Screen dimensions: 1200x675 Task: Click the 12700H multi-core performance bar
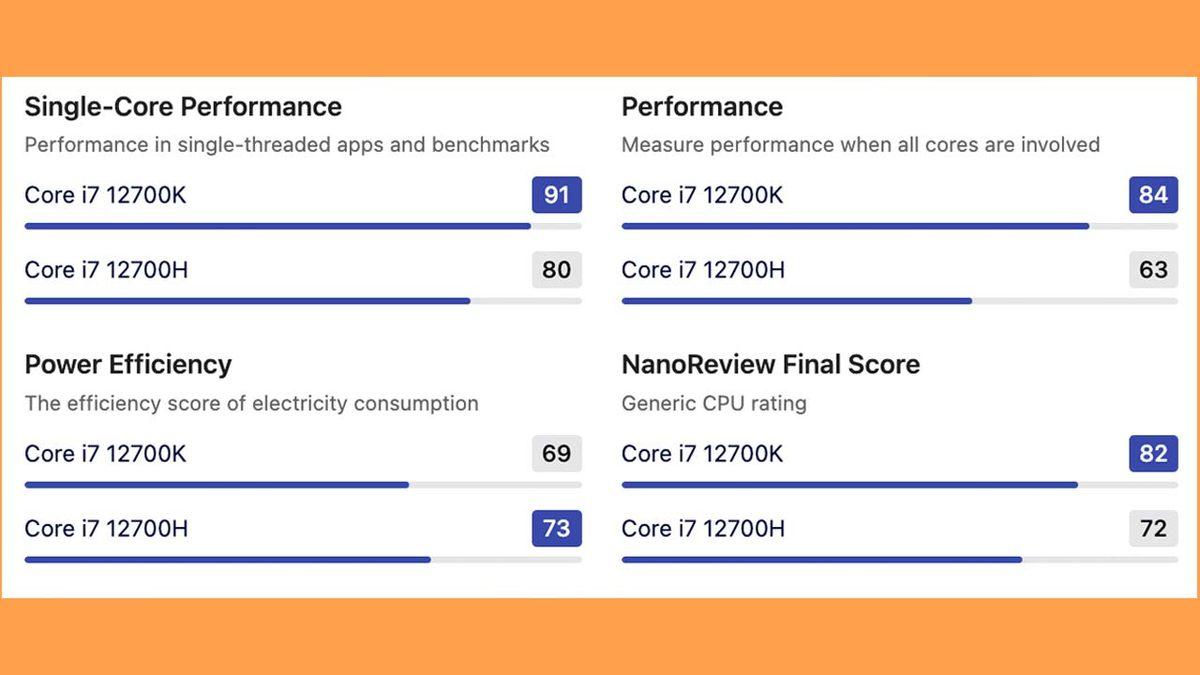797,301
